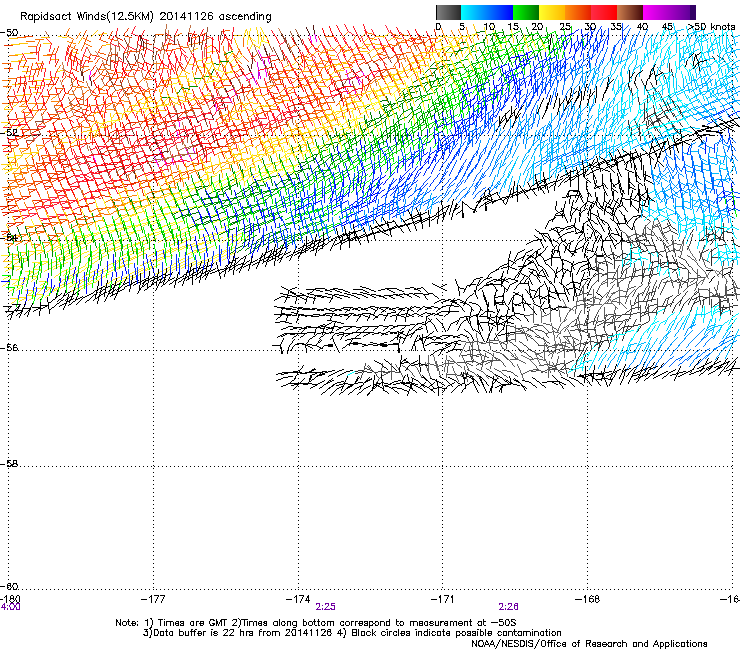Click the brown 35-40 knots legend swatch
The height and width of the screenshot is (650, 740).
click(630, 12)
